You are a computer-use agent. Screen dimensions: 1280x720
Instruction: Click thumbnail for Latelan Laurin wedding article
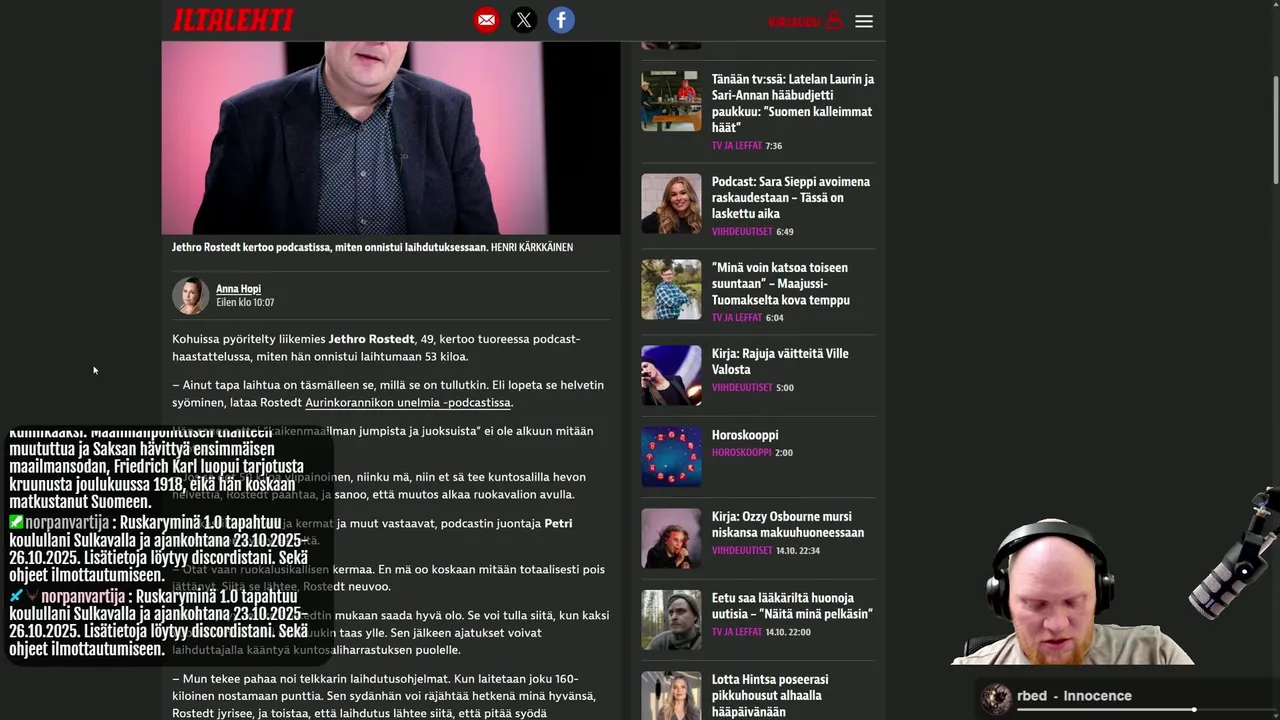671,101
